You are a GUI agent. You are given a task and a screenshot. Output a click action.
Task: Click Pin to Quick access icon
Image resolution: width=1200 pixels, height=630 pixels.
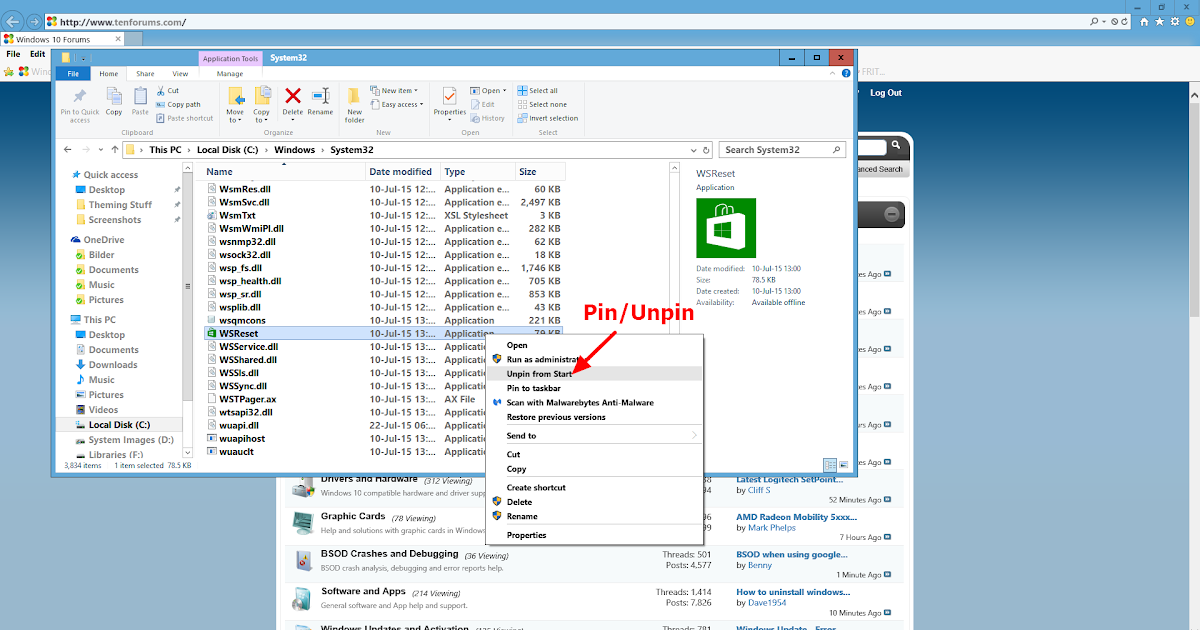(x=80, y=97)
